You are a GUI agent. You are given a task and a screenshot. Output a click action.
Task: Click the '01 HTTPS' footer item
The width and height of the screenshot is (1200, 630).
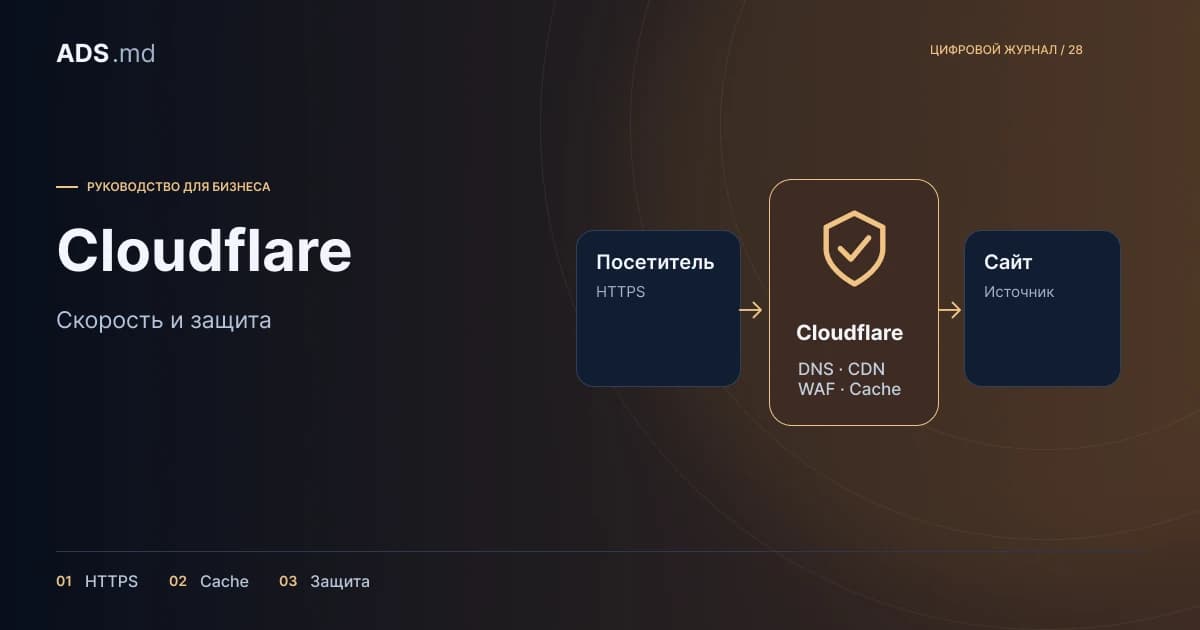97,581
